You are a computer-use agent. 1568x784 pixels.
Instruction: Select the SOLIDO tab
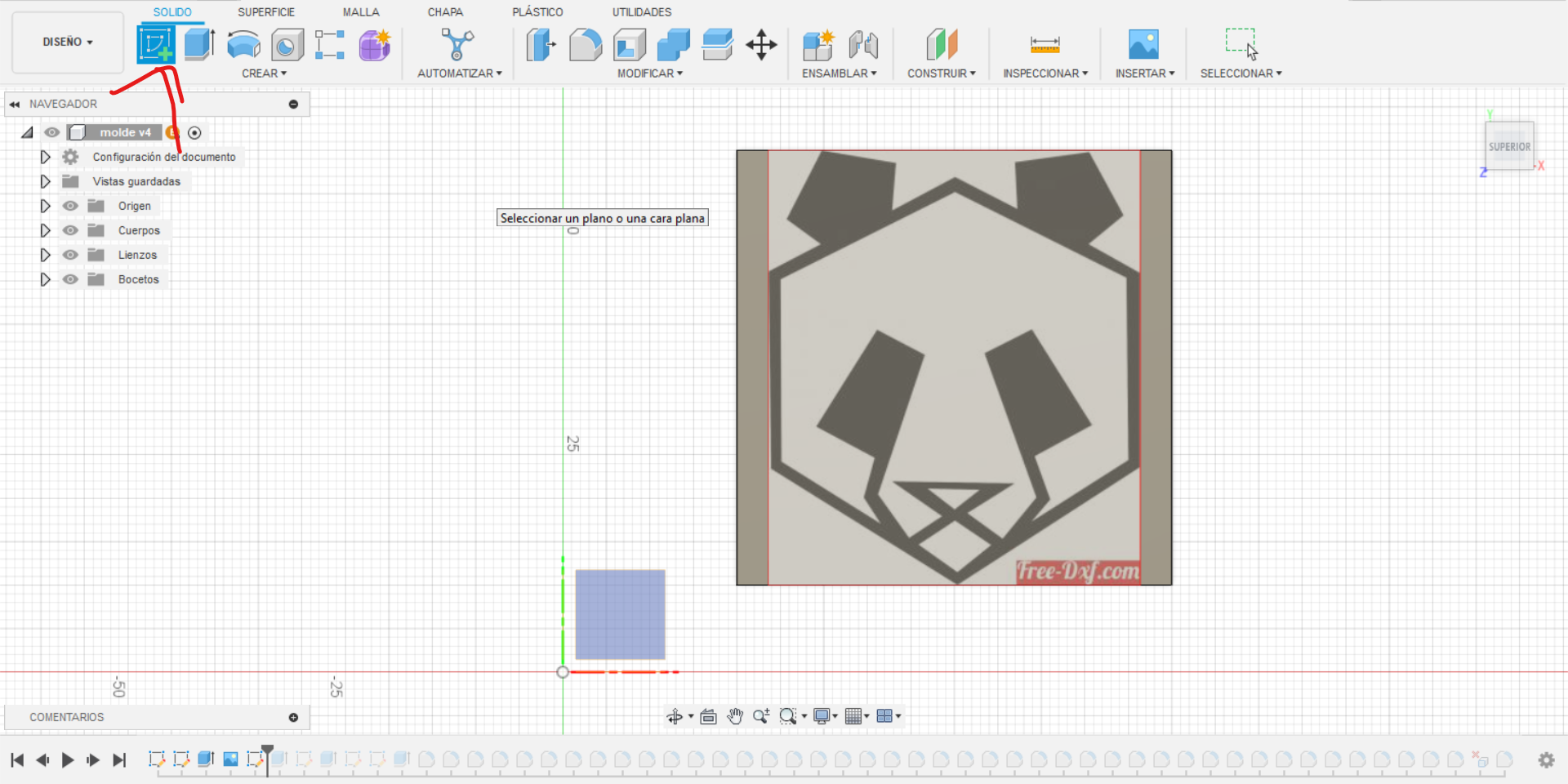pyautogui.click(x=172, y=12)
